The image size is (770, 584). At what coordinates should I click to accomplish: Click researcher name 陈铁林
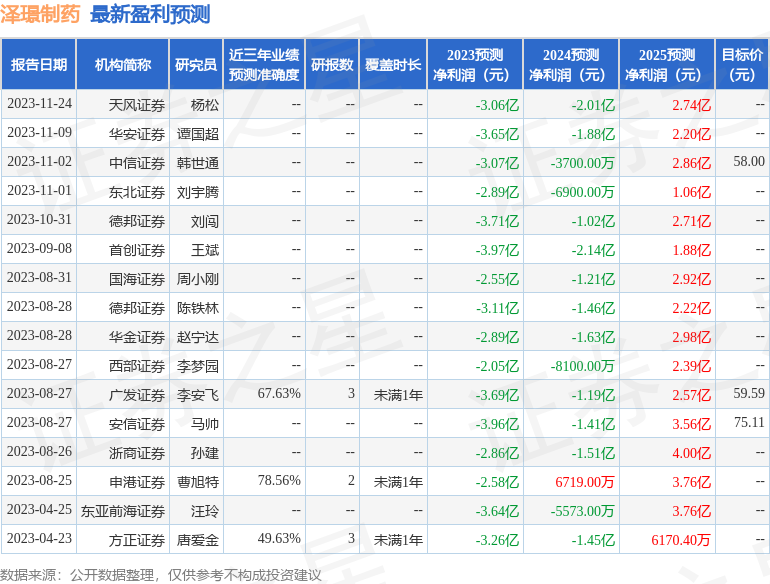tap(198, 308)
